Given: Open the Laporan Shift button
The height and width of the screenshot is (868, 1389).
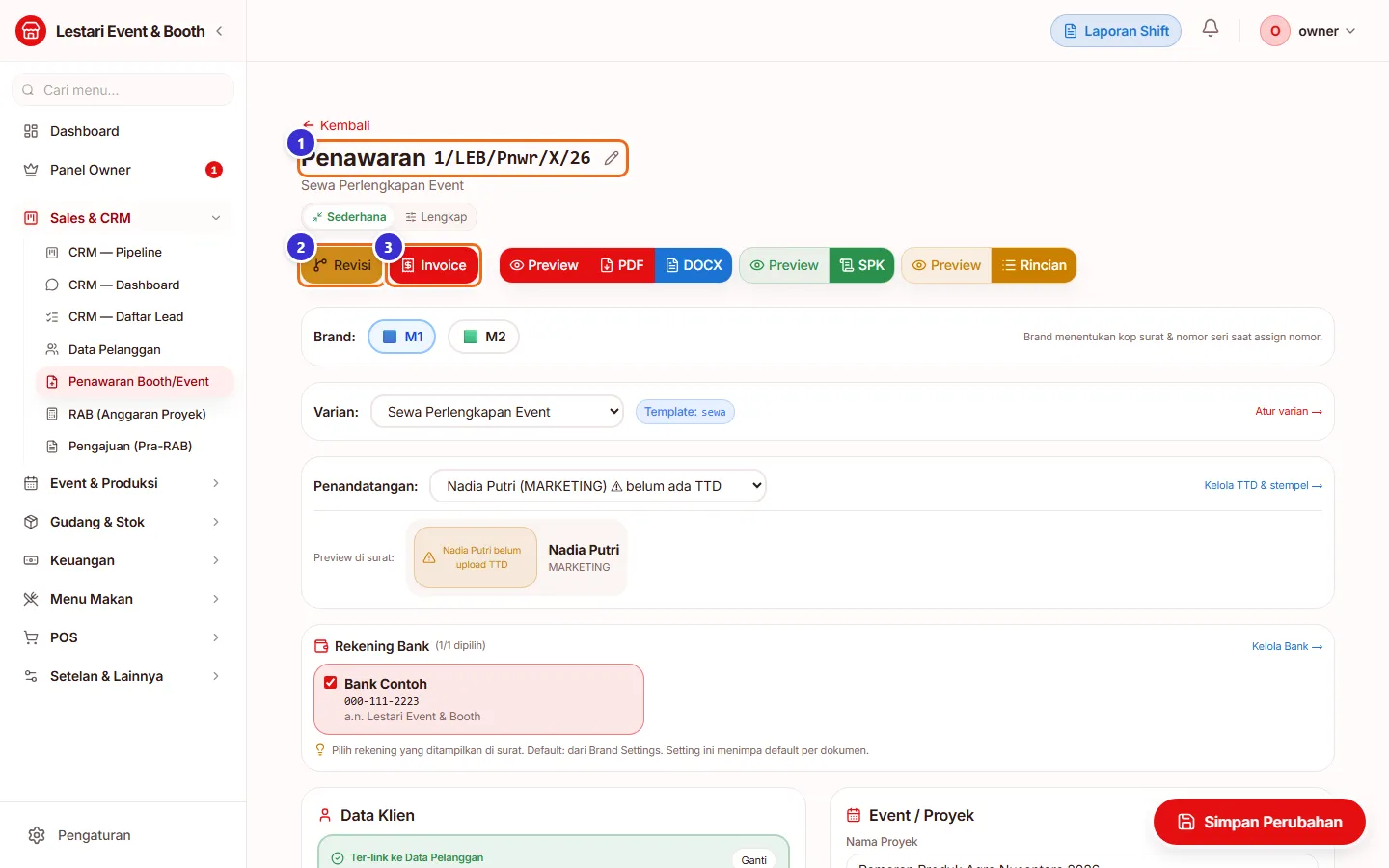Looking at the screenshot, I should 1116,31.
